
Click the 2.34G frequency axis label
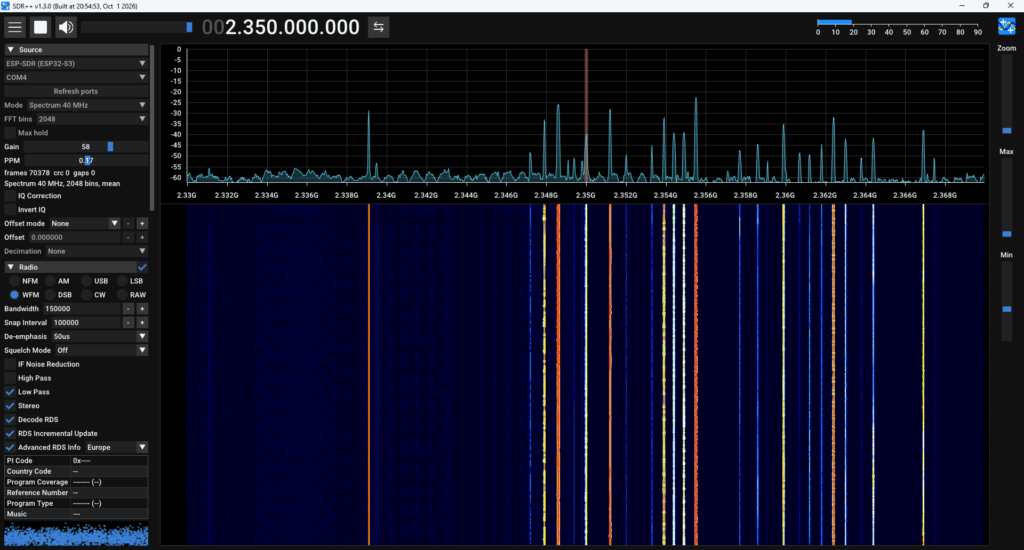pyautogui.click(x=386, y=195)
